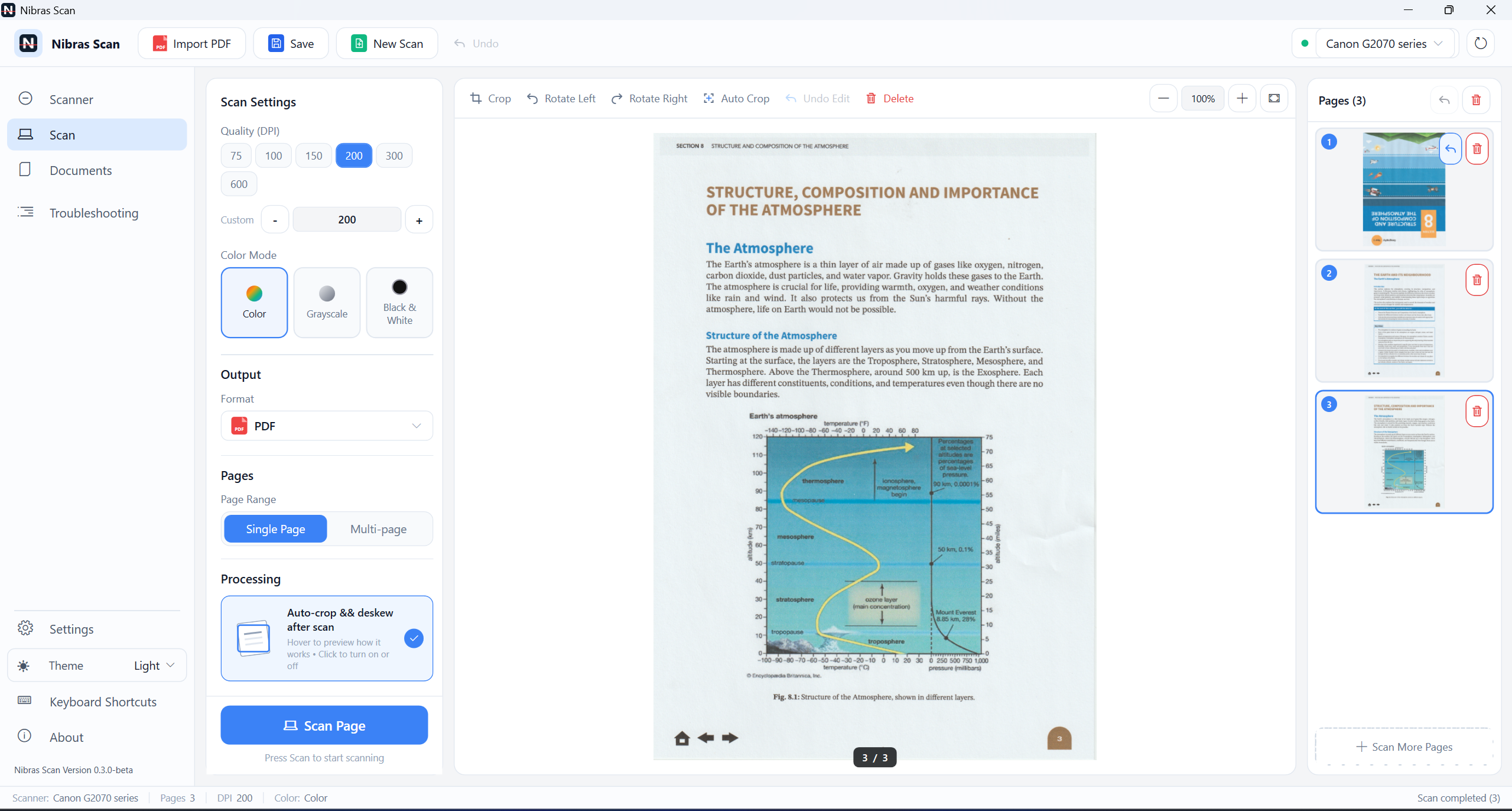Select the Crop tool
Image resolution: width=1512 pixels, height=811 pixels.
click(490, 99)
